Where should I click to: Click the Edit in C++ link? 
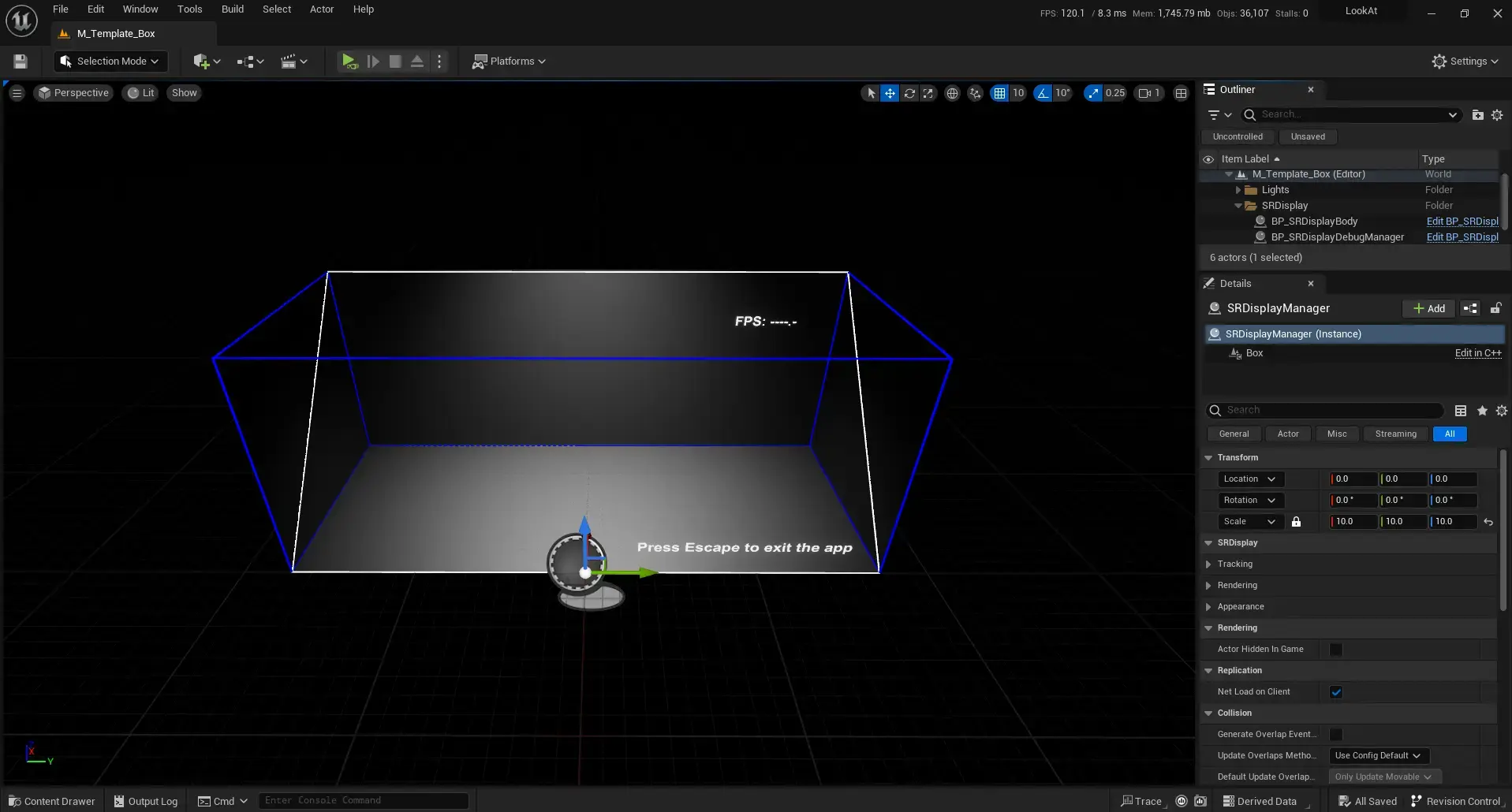(1477, 353)
